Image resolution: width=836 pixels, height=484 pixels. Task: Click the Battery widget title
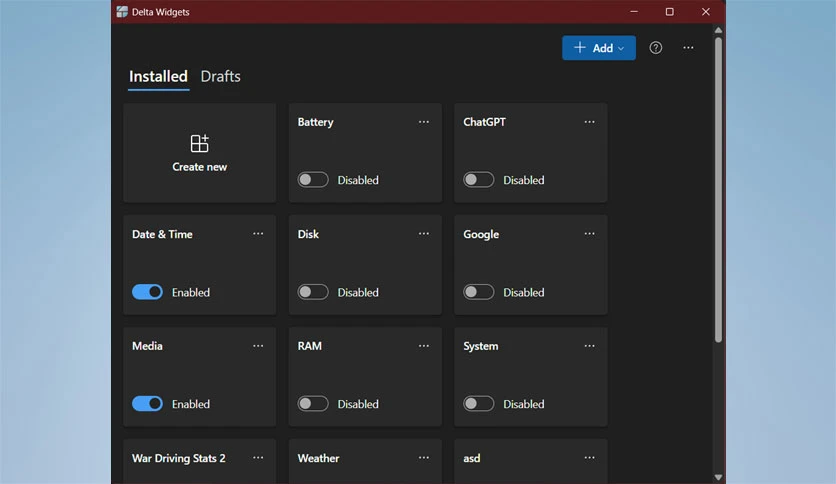tap(316, 122)
